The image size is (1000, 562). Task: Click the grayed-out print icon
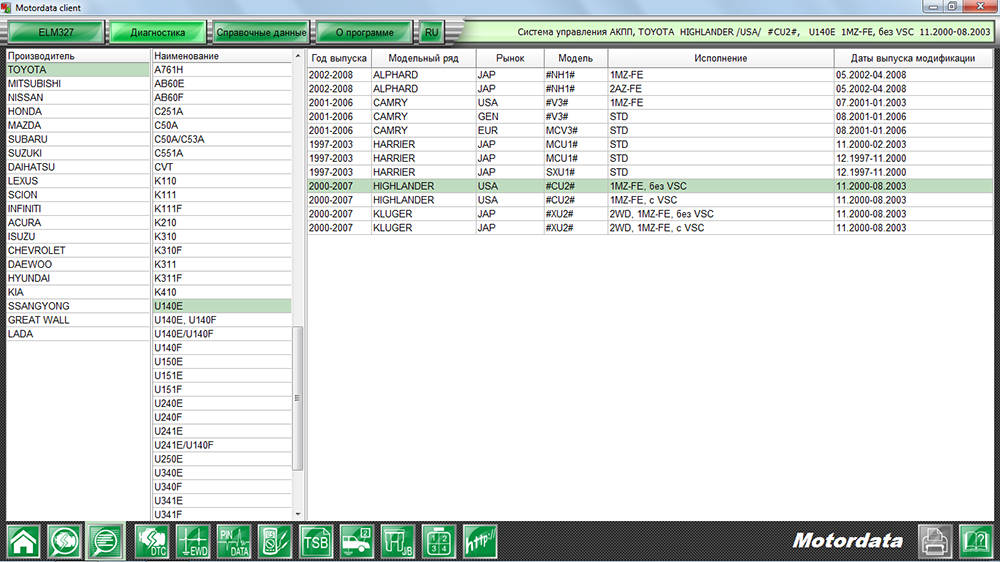934,541
